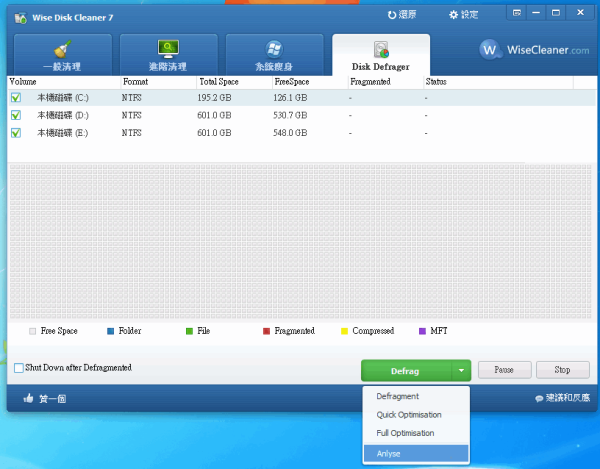Open 設定 settings gear
The image size is (600, 469).
coord(454,15)
